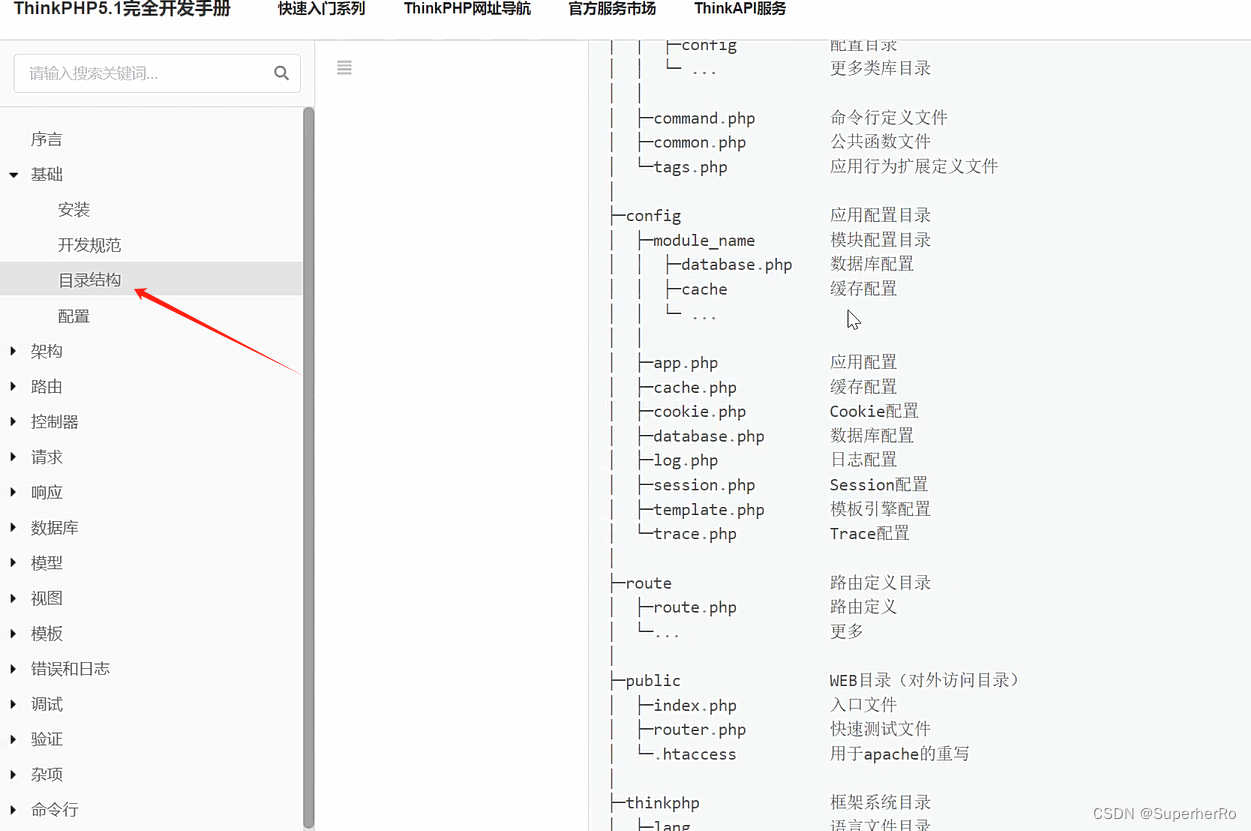Click the 模板引擎配置 description
The height and width of the screenshot is (831, 1251).
pos(880,509)
